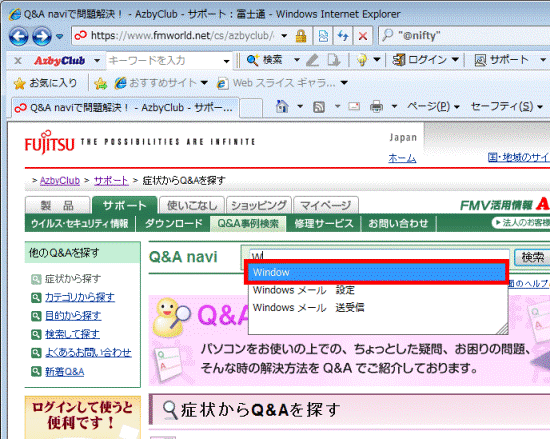Click the Q&A navi search text field

(x=379, y=255)
